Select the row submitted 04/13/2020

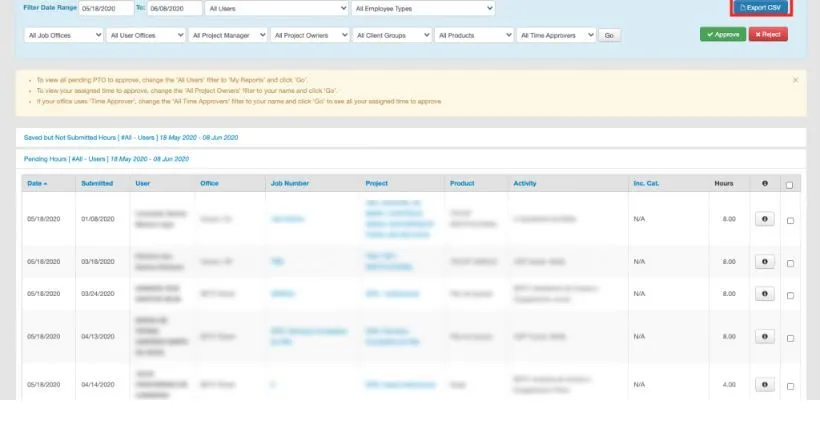click(x=790, y=338)
